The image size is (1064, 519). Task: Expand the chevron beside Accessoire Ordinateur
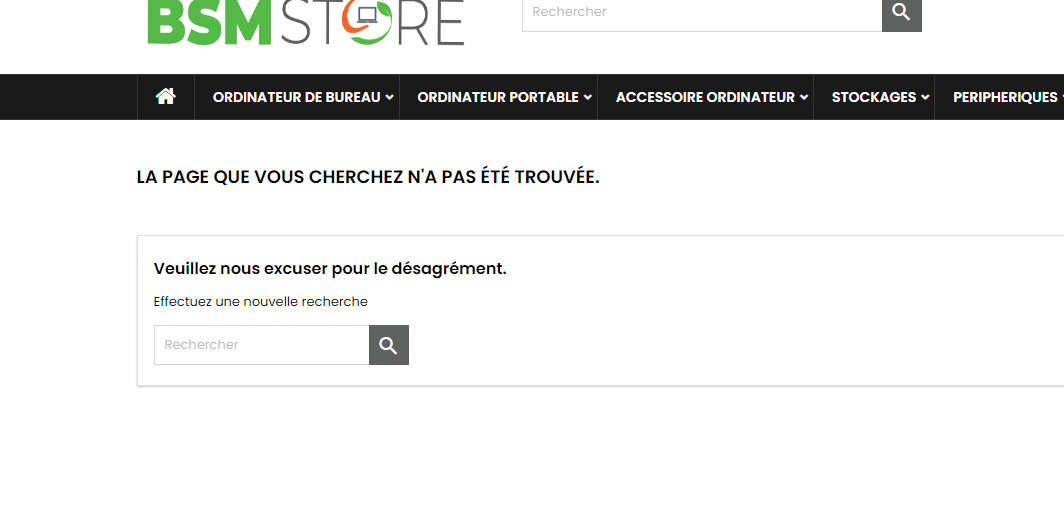(x=803, y=98)
